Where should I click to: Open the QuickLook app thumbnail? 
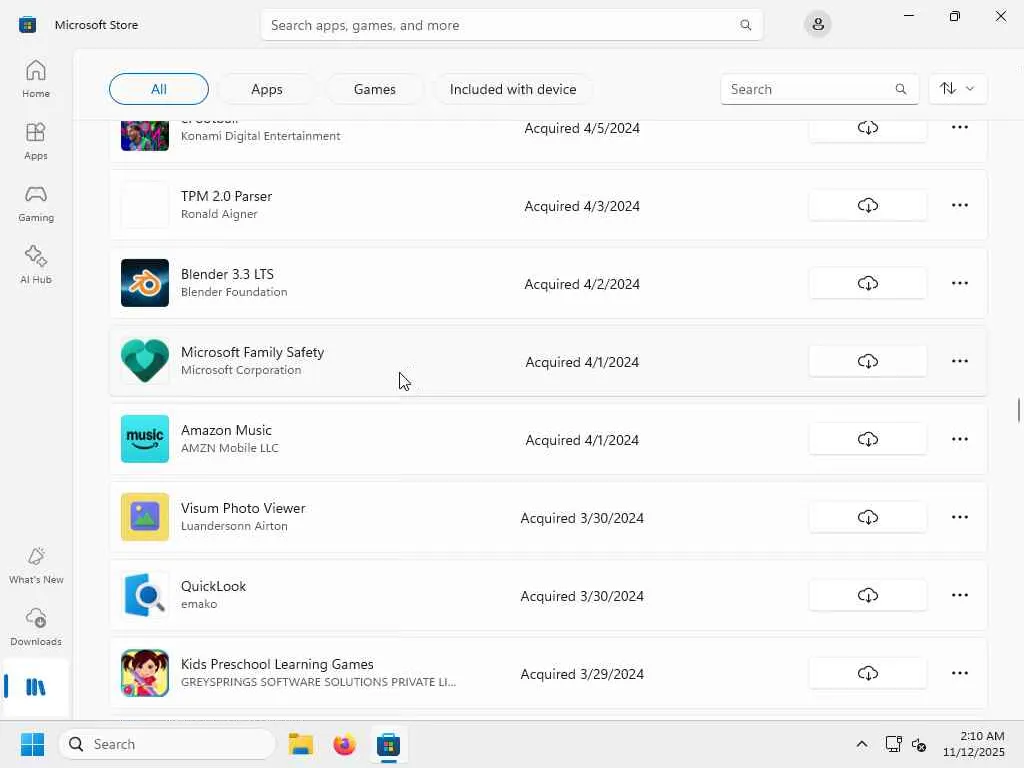point(145,595)
